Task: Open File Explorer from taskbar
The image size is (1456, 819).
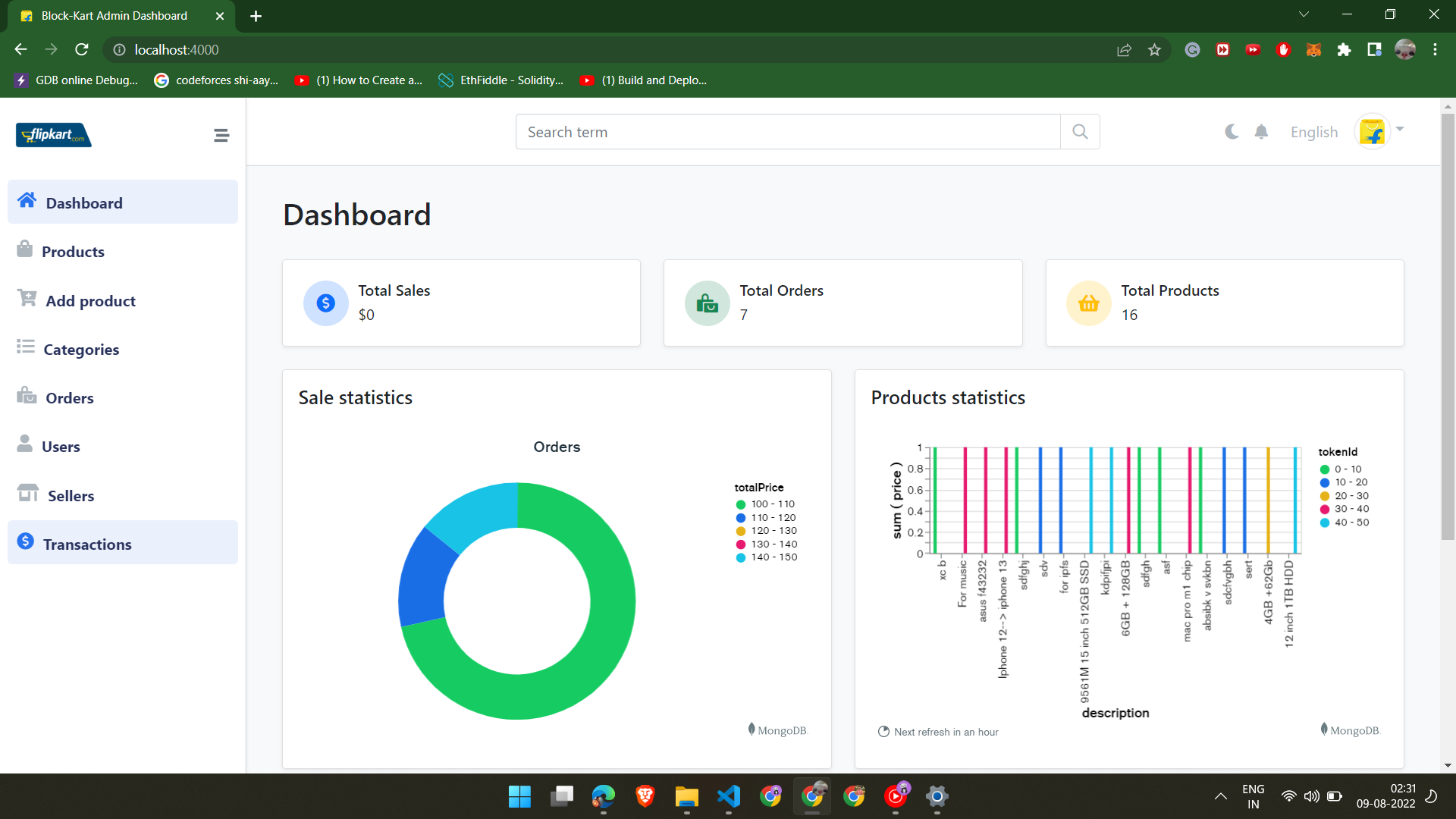Action: click(x=686, y=796)
